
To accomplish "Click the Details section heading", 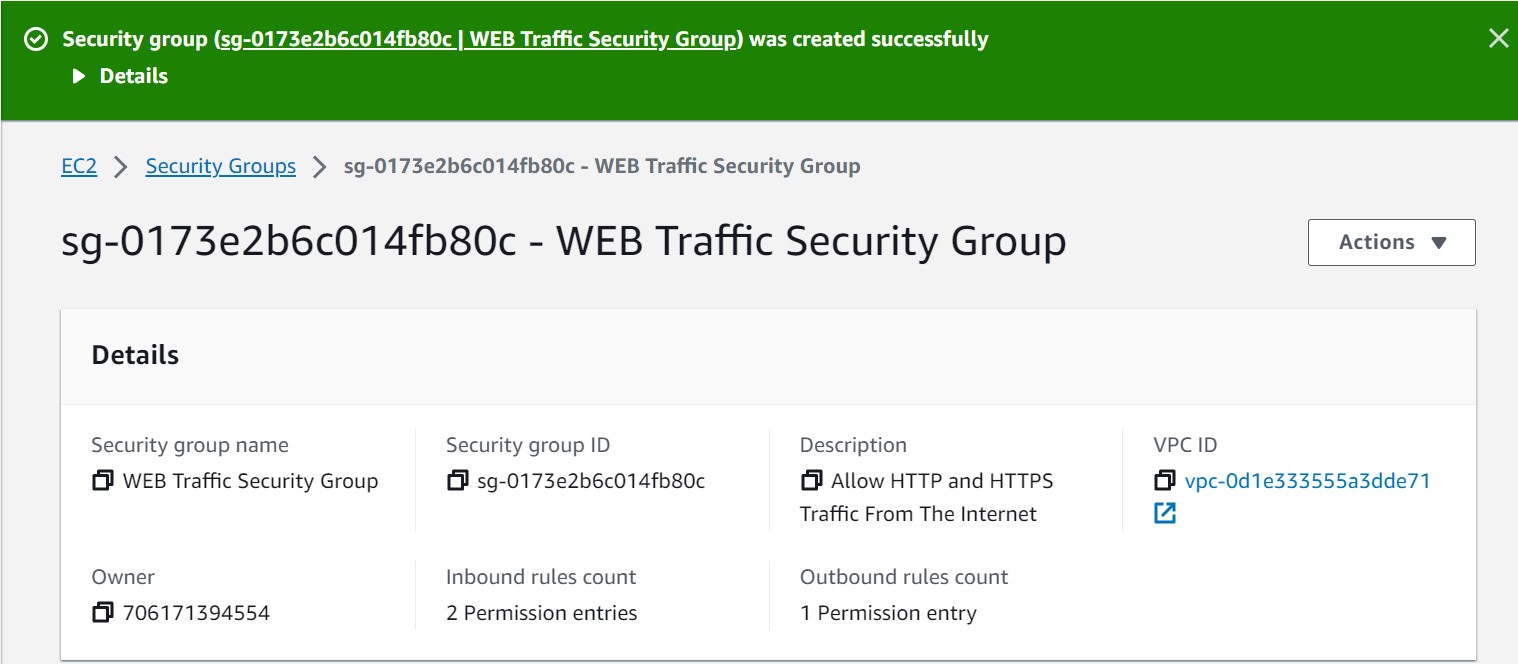I will point(134,355).
